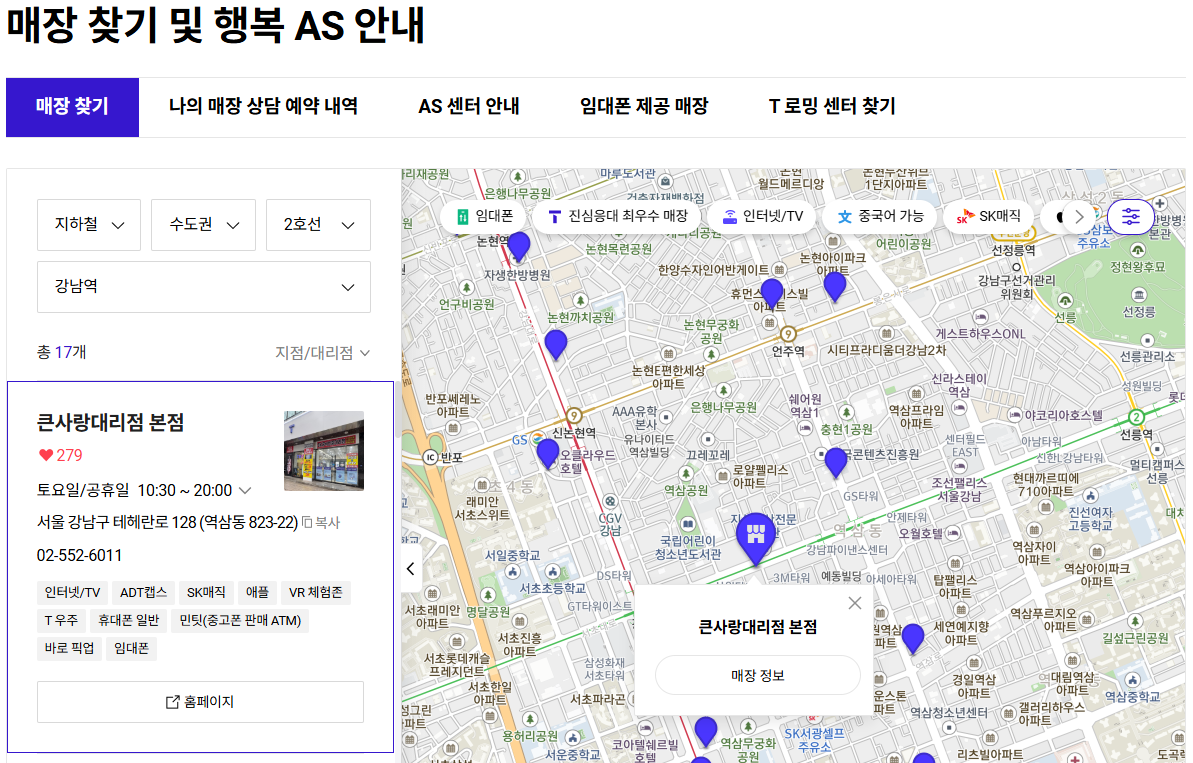
Task: Click the SK매직 tag in store card
Action: coord(206,593)
